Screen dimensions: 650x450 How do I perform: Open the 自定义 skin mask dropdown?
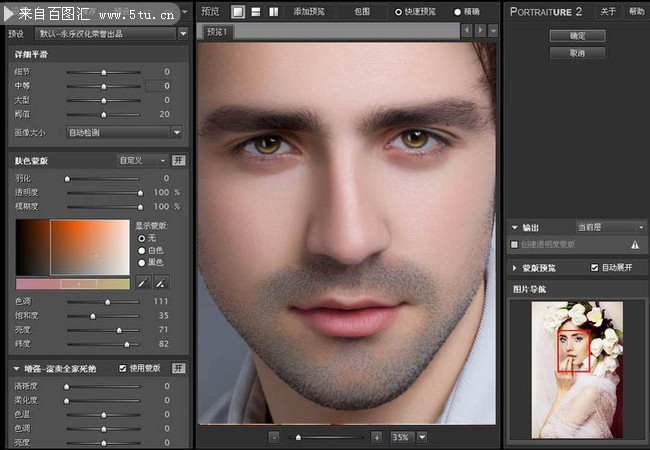[142, 160]
